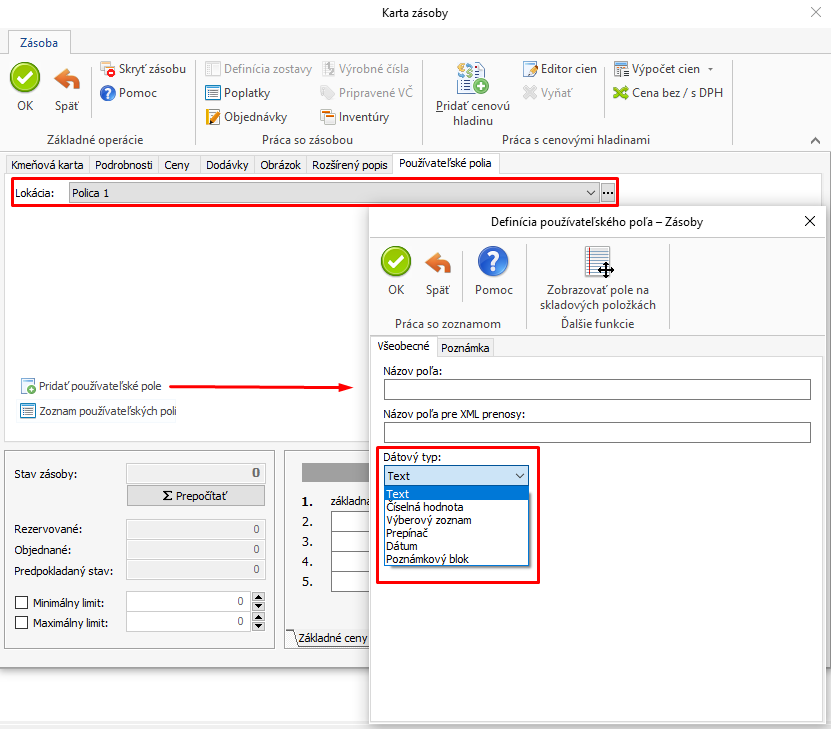Click the Prepočítať button

195,496
